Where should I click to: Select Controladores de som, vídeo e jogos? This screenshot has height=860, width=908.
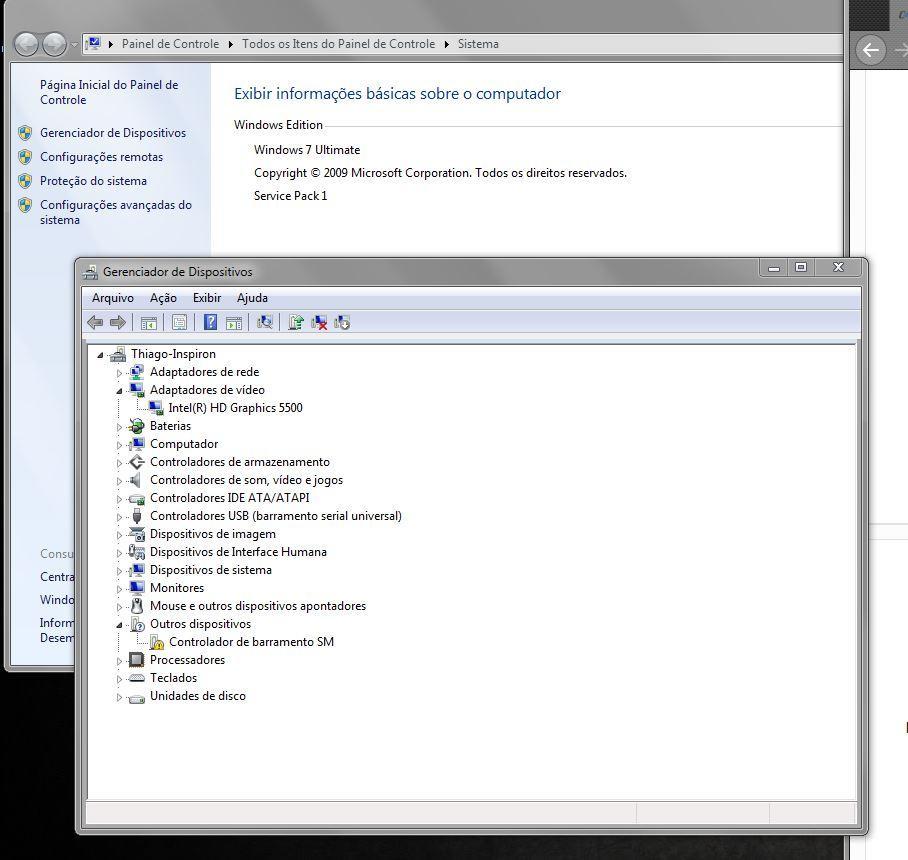246,480
